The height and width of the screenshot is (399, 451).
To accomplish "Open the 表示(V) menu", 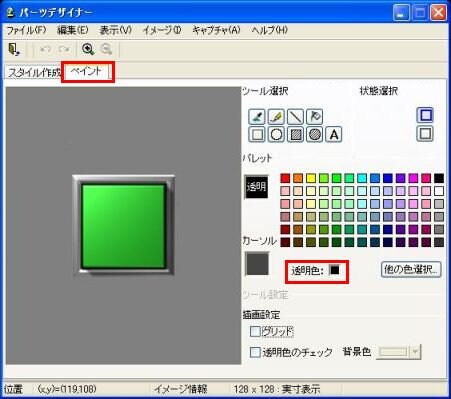I will click(x=116, y=30).
